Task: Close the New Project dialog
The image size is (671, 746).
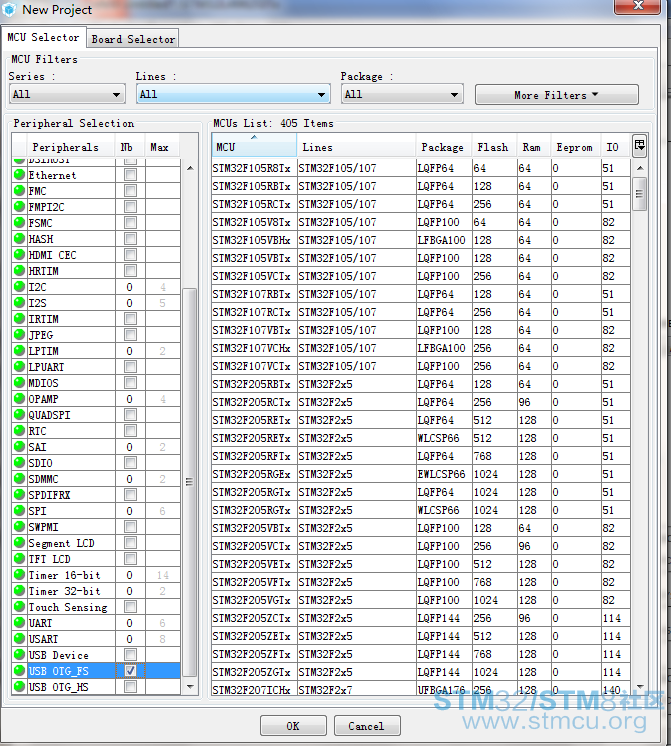Action: [x=638, y=6]
